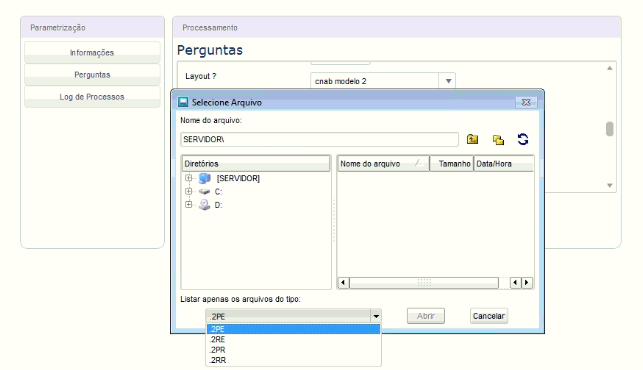Open Log de Processos

click(x=92, y=97)
